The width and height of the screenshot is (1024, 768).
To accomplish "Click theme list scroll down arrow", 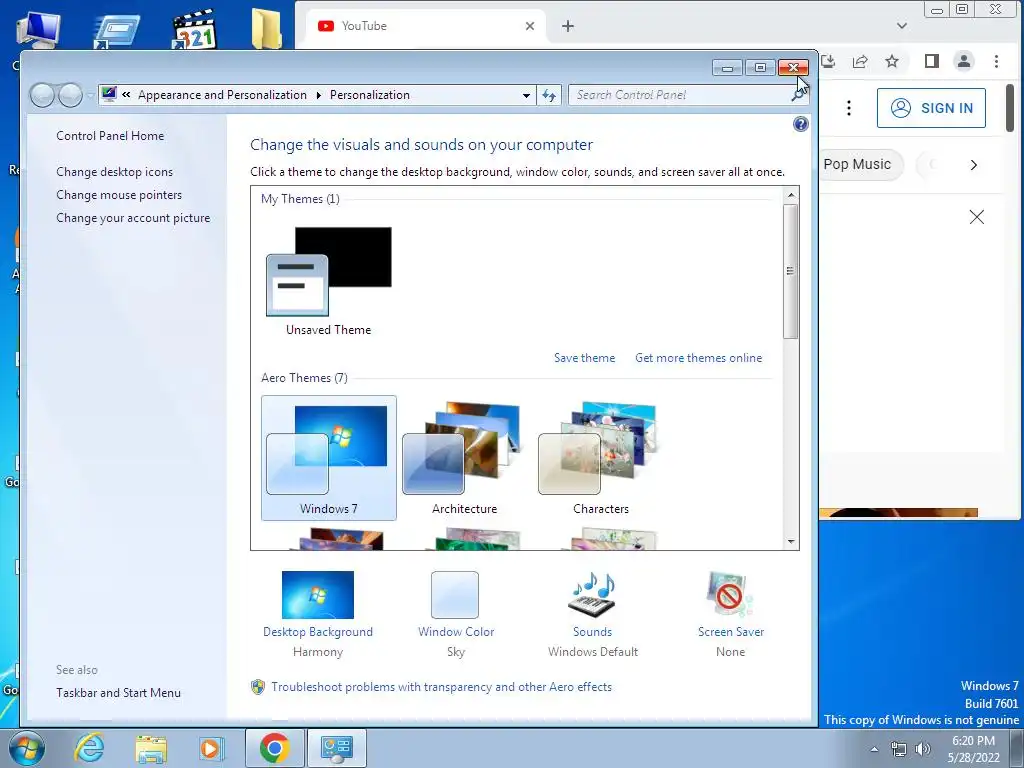I will click(x=791, y=541).
